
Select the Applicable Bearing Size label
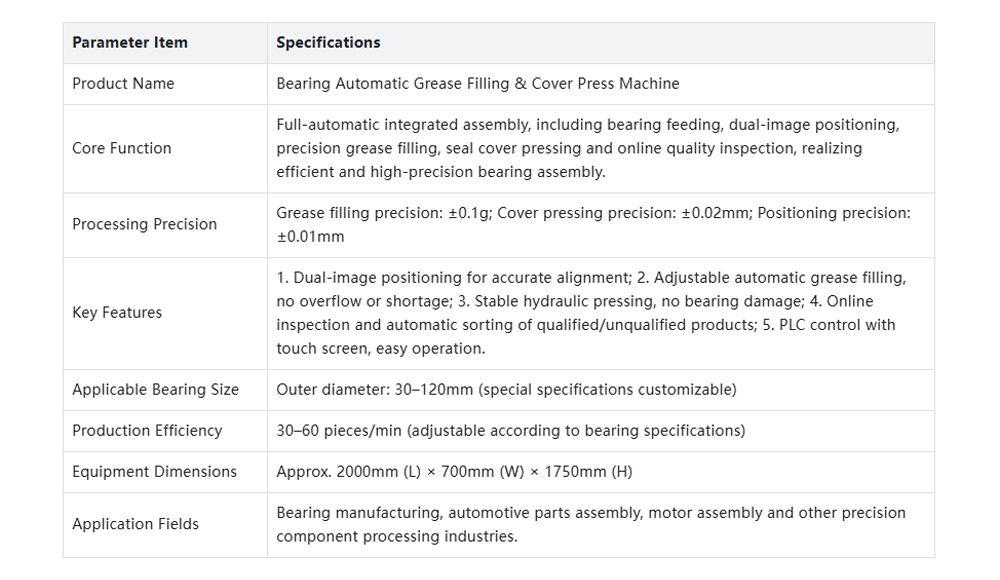pyautogui.click(x=155, y=390)
